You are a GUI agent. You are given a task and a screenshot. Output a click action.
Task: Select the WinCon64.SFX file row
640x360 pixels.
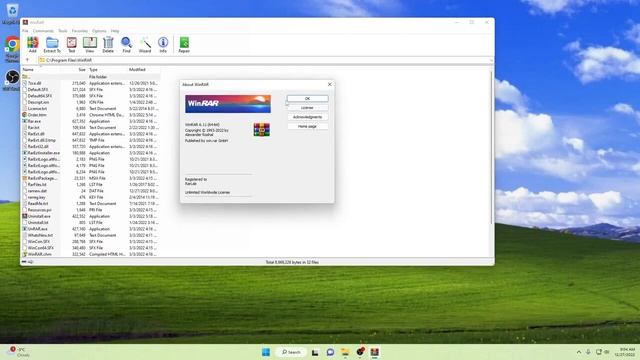pos(90,248)
